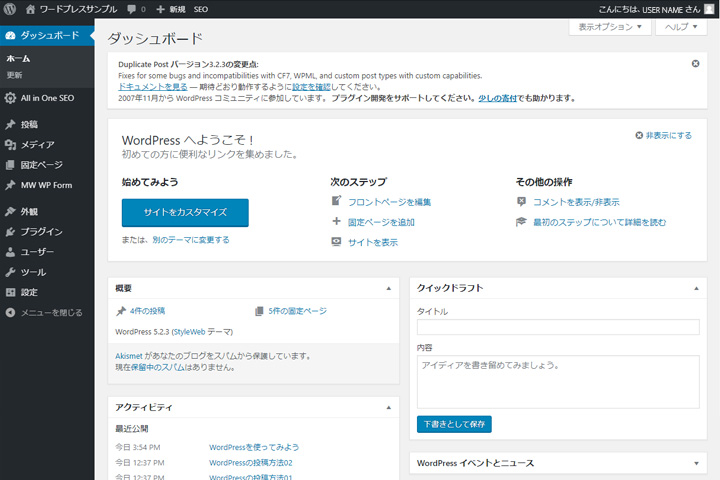This screenshot has height=480, width=720.
Task: Click edit icon beside フロントページを編集
Action: [336, 201]
